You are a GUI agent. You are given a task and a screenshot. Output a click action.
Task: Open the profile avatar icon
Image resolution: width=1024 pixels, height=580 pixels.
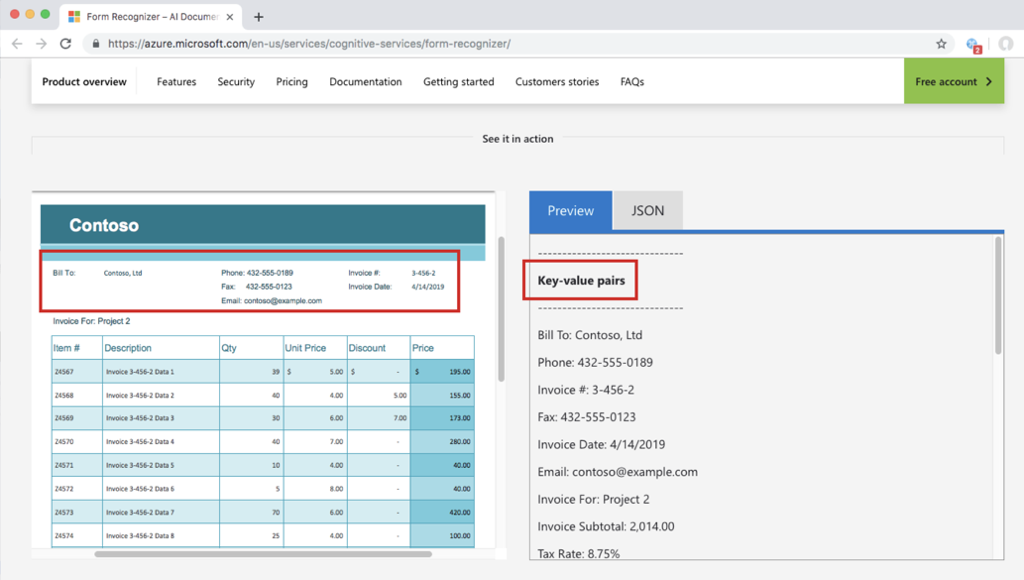click(x=1006, y=44)
